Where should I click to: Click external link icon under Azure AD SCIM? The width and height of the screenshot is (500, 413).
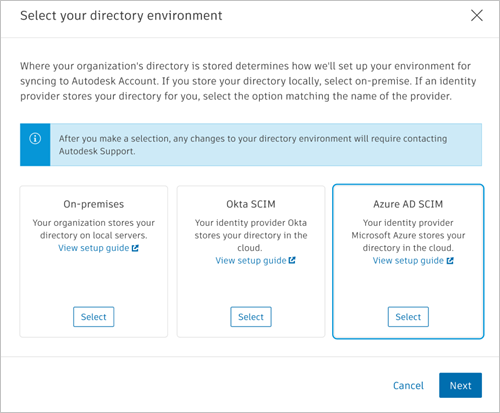450,261
